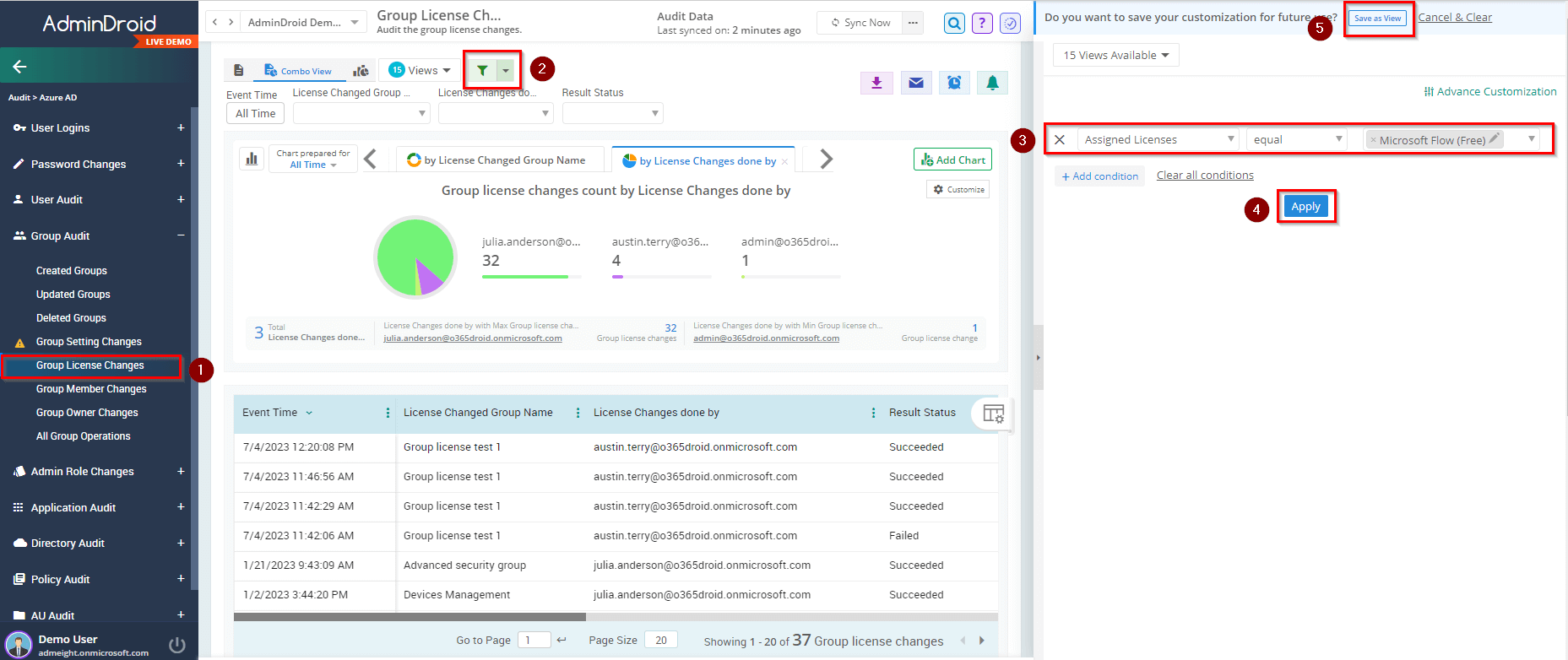1568x660 pixels.
Task: Click the email envelope icon
Action: (x=915, y=83)
